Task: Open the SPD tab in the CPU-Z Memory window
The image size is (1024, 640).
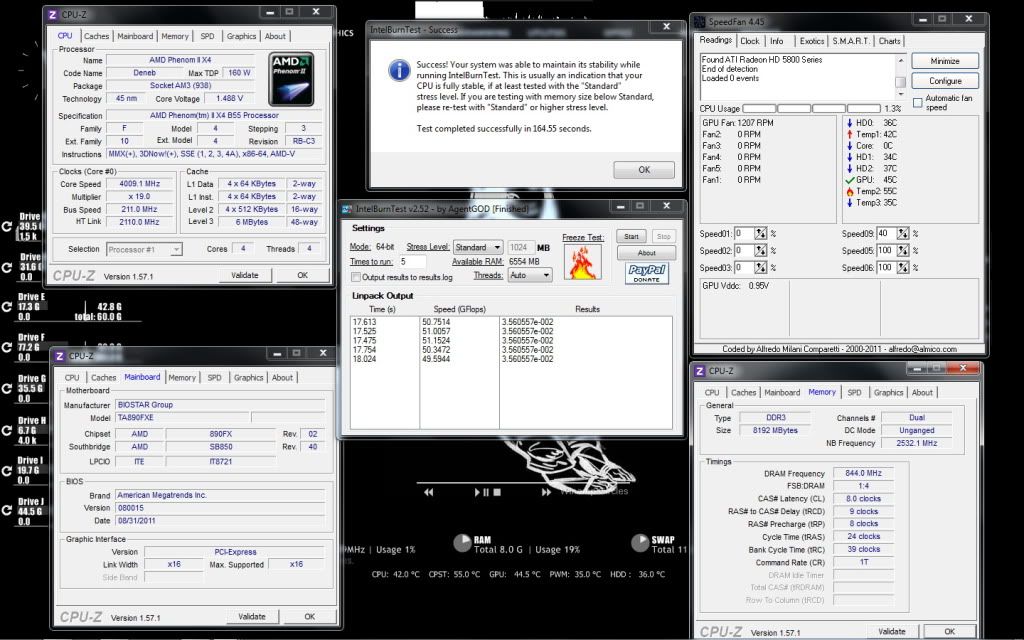Action: (854, 392)
